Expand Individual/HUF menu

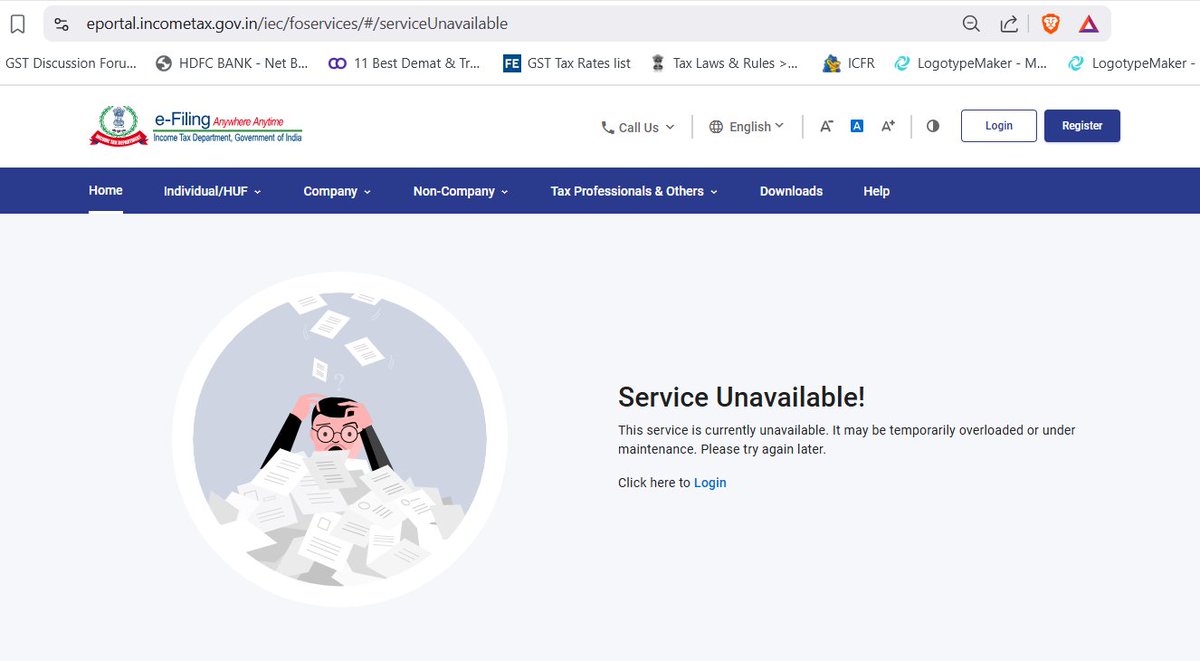click(x=212, y=191)
